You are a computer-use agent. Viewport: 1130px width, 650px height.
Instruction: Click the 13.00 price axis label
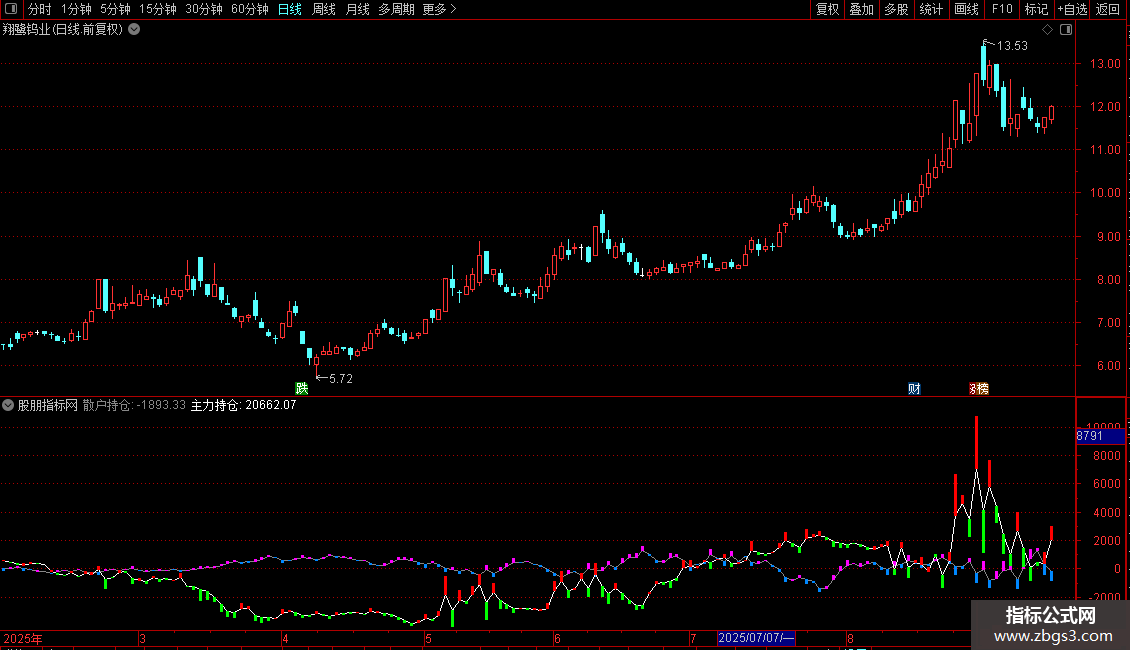tap(1105, 63)
